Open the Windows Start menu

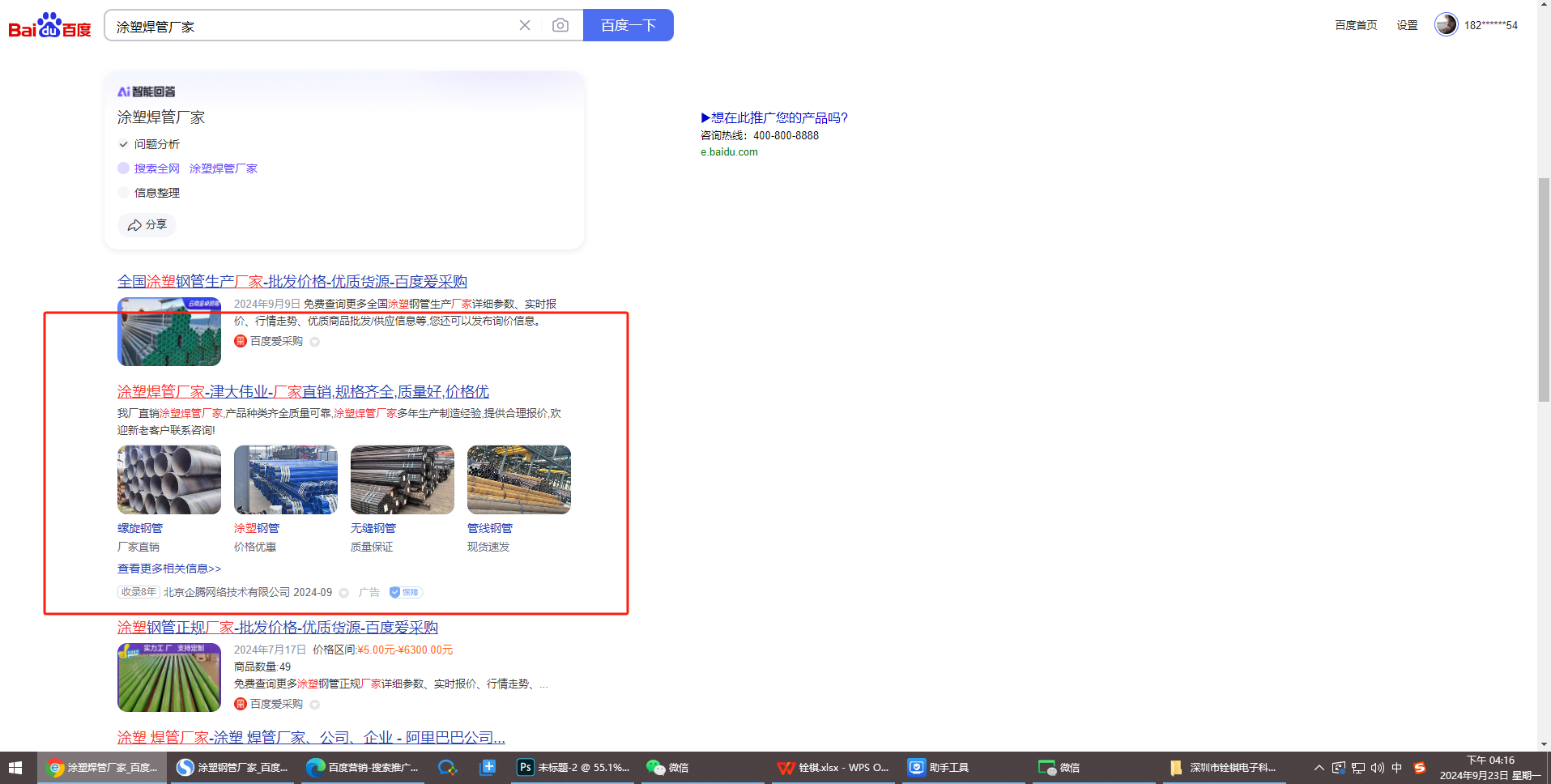pos(15,767)
